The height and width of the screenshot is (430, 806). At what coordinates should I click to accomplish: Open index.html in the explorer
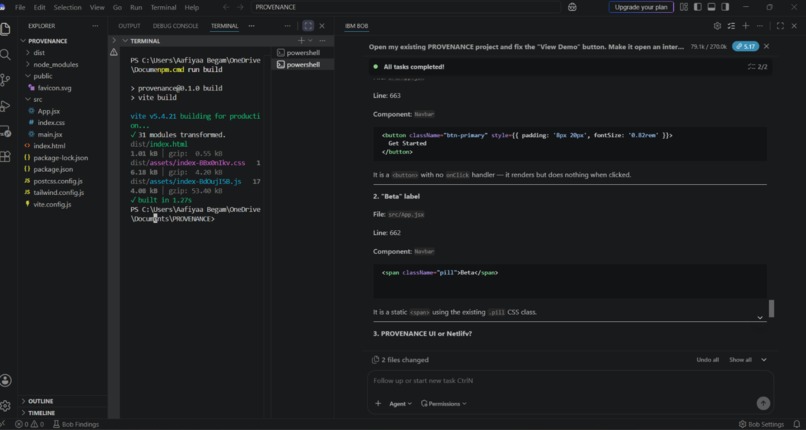49,146
